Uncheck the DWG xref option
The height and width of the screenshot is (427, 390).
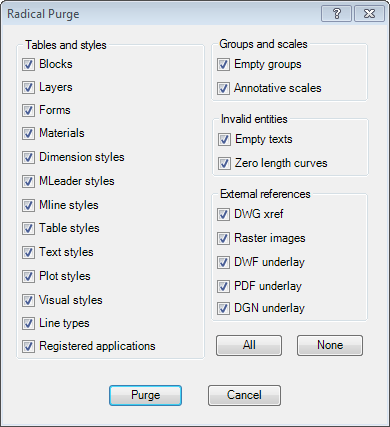tap(223, 214)
